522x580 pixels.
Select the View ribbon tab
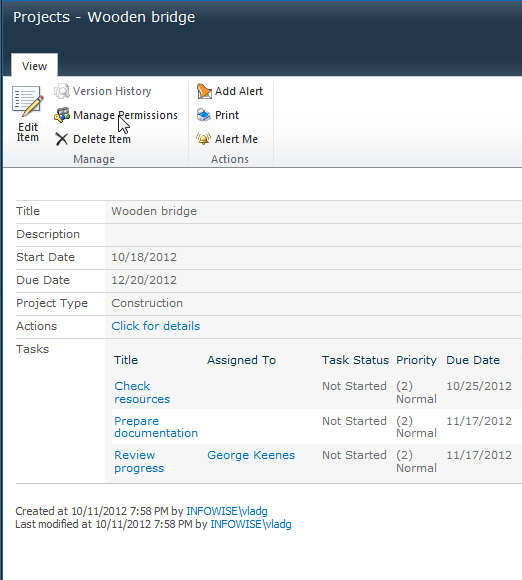[34, 66]
